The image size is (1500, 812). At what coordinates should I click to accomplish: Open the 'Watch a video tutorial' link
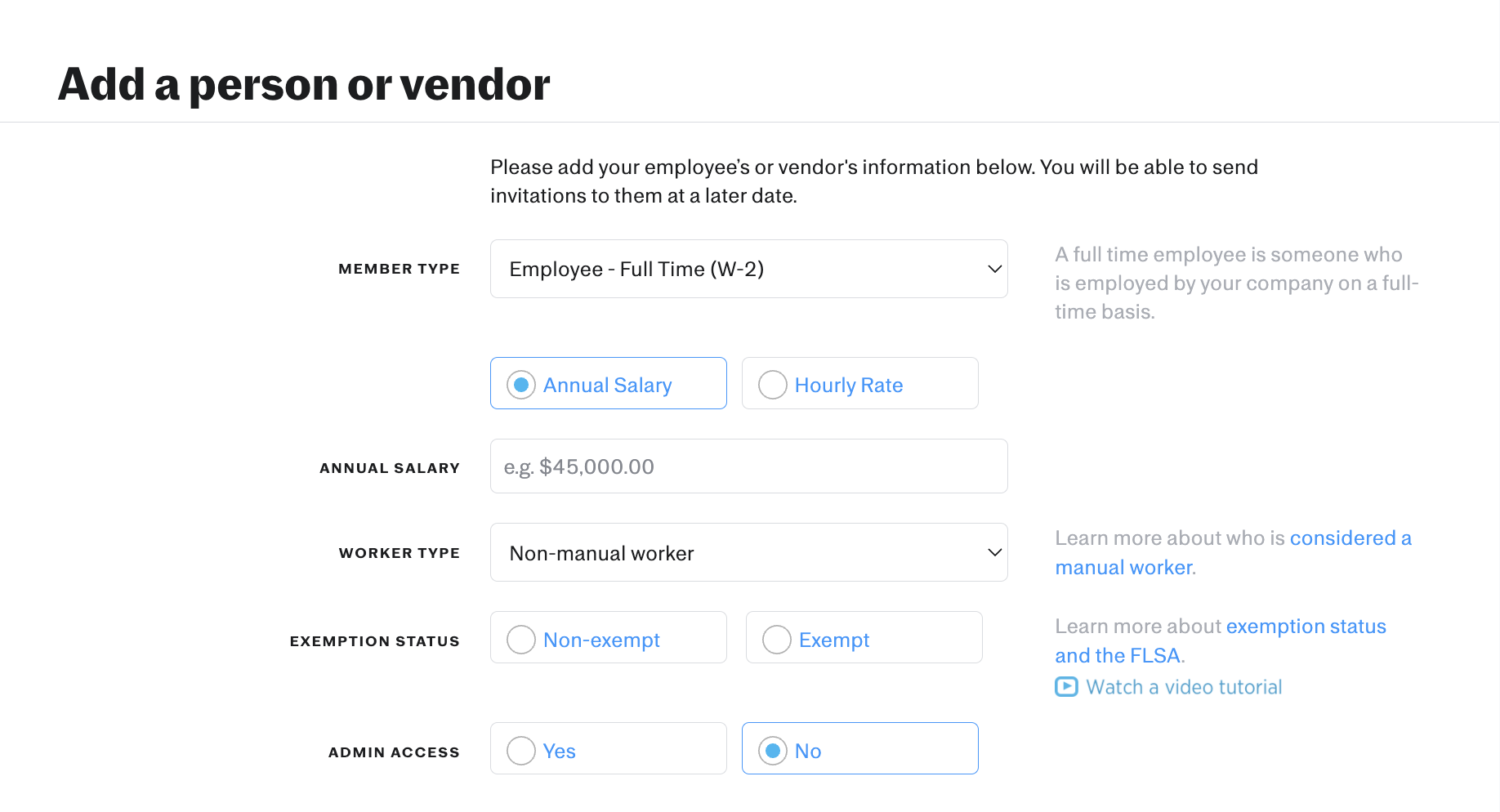[1183, 687]
